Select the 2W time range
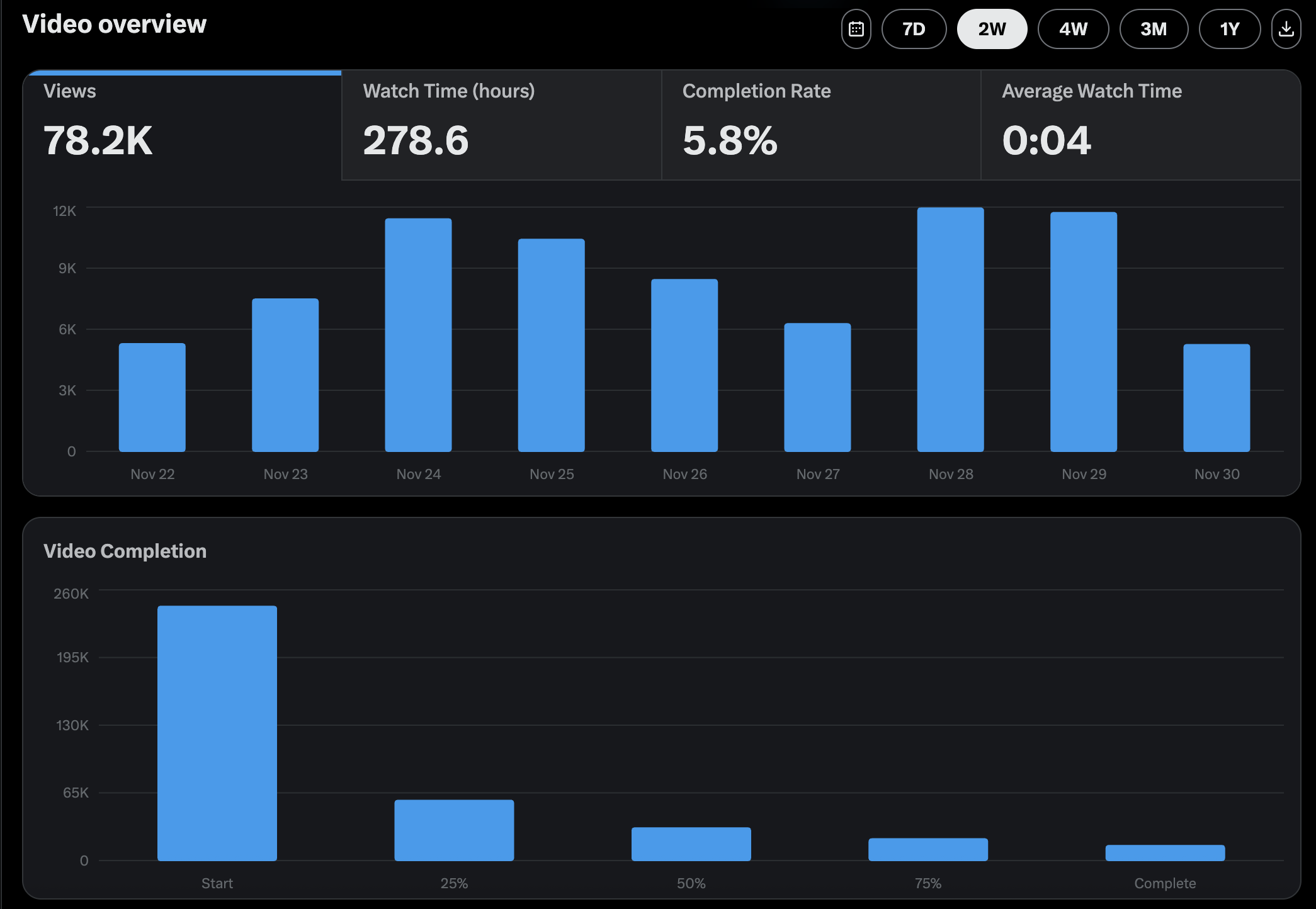 (992, 29)
